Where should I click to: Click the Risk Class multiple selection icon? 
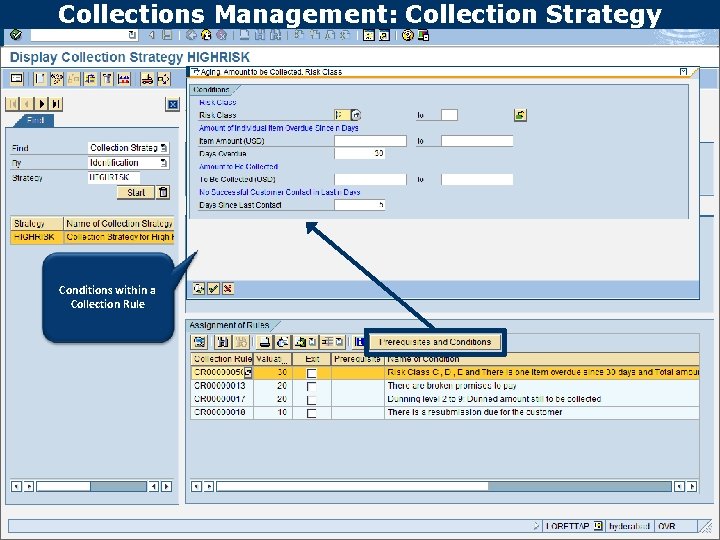tap(520, 115)
